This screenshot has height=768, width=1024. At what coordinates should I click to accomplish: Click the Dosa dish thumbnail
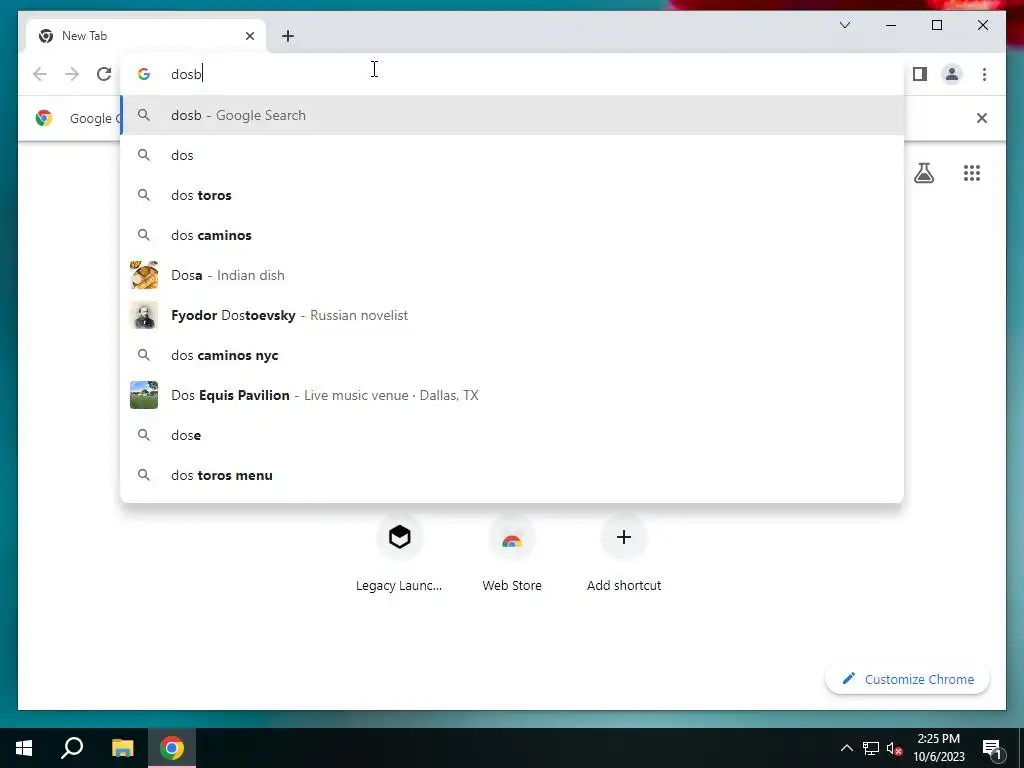click(144, 275)
